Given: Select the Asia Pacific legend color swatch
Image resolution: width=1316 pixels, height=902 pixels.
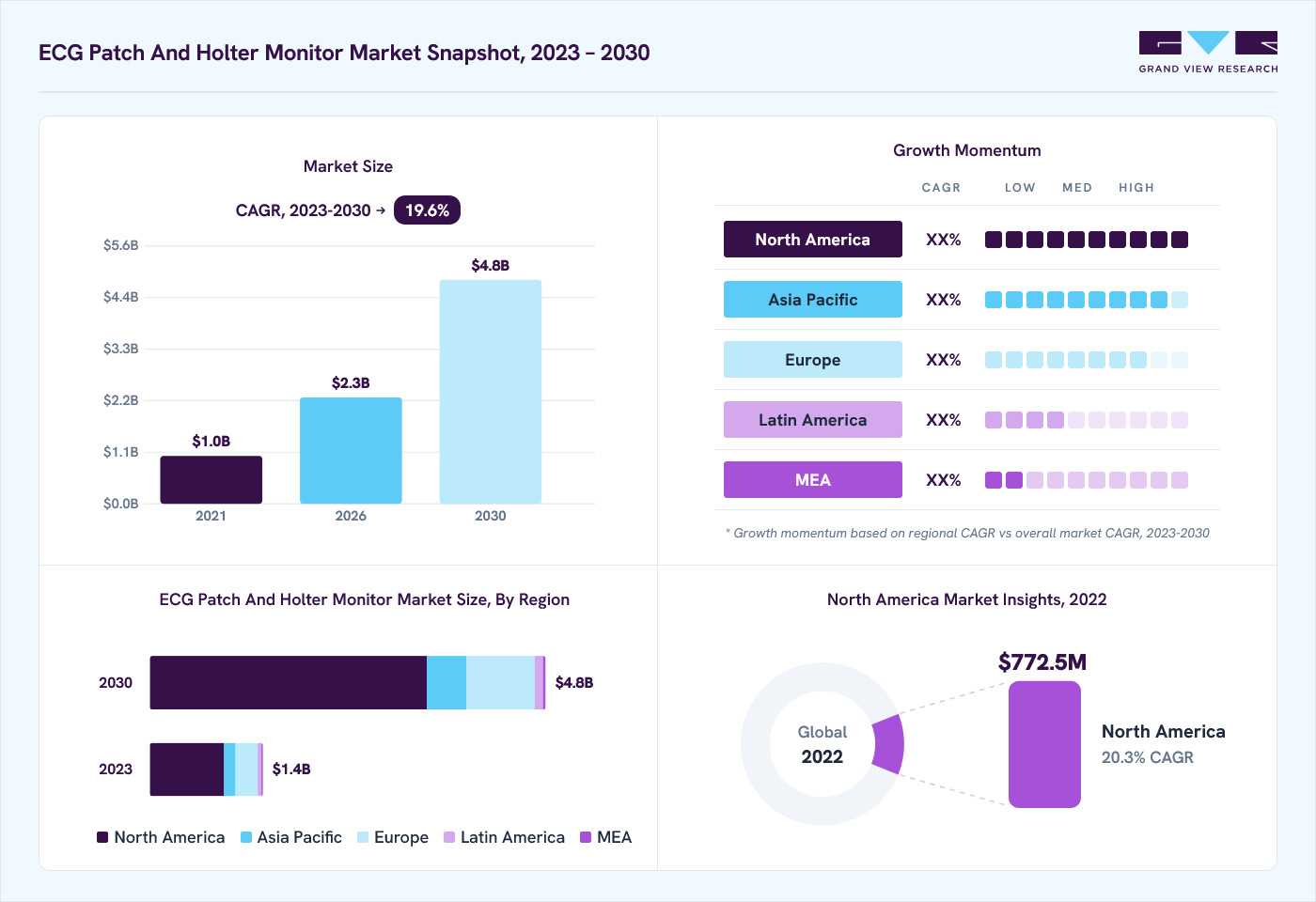Looking at the screenshot, I should (246, 837).
